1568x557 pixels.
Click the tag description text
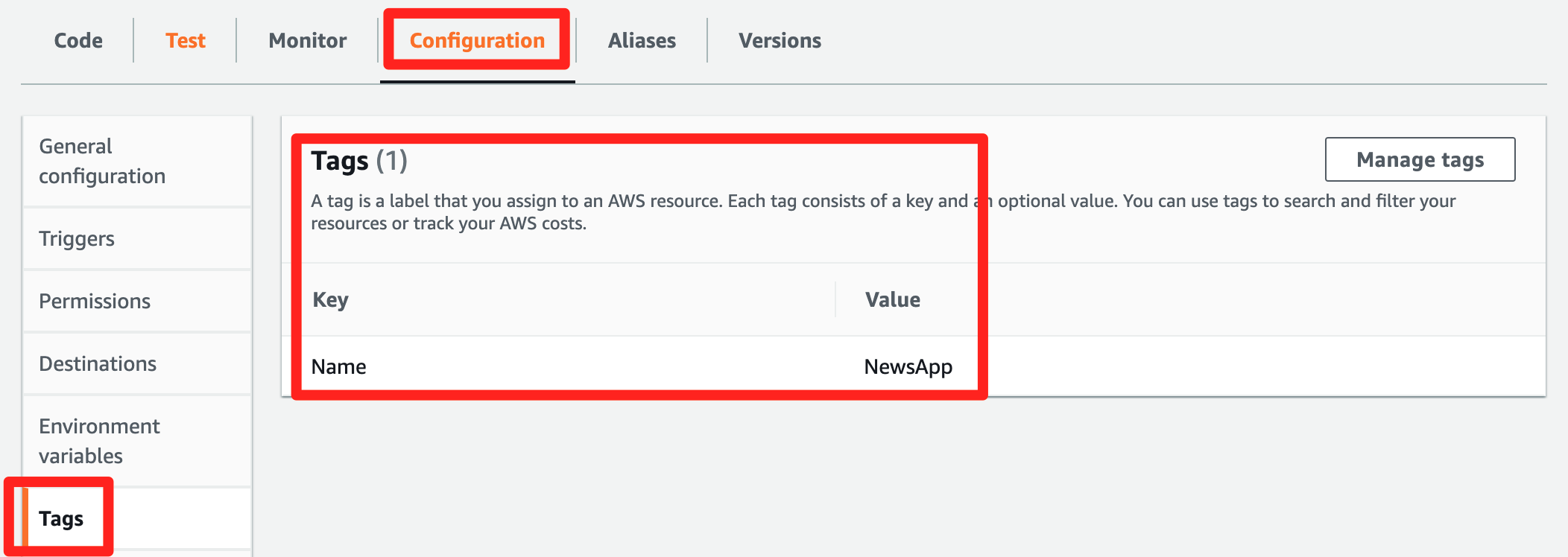click(x=883, y=212)
